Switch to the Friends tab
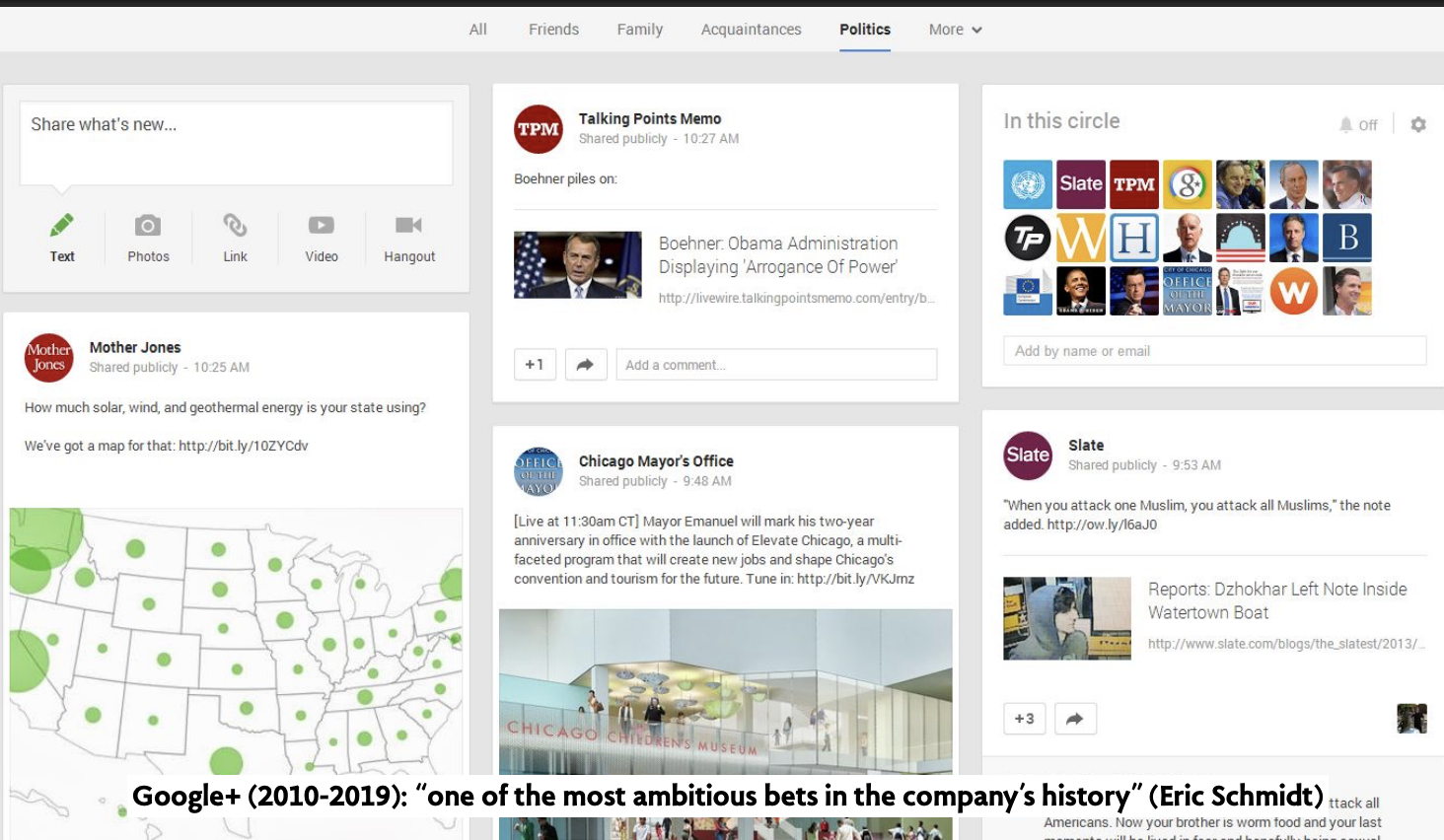Screen dimensions: 1444x840 click(x=553, y=30)
